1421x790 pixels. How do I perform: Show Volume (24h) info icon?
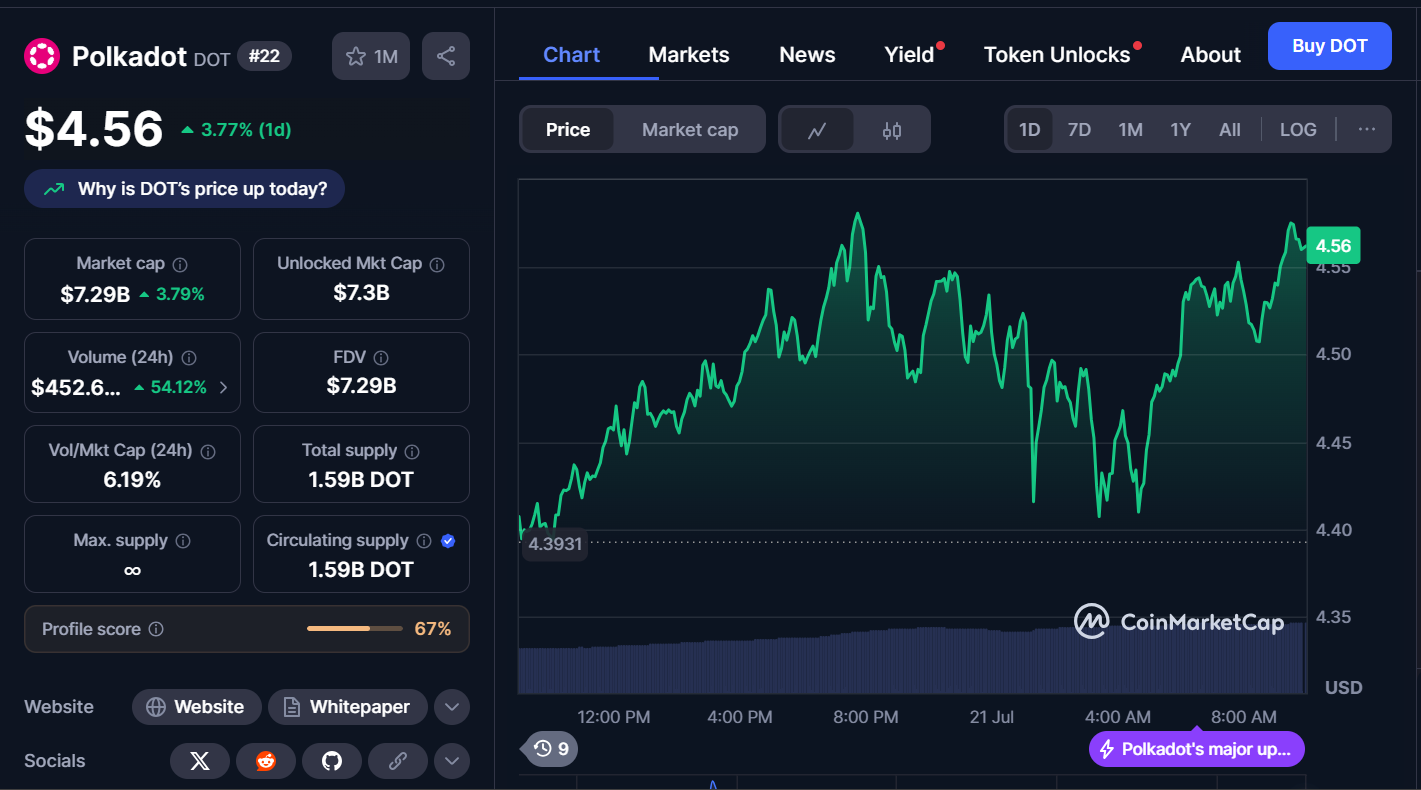click(189, 358)
